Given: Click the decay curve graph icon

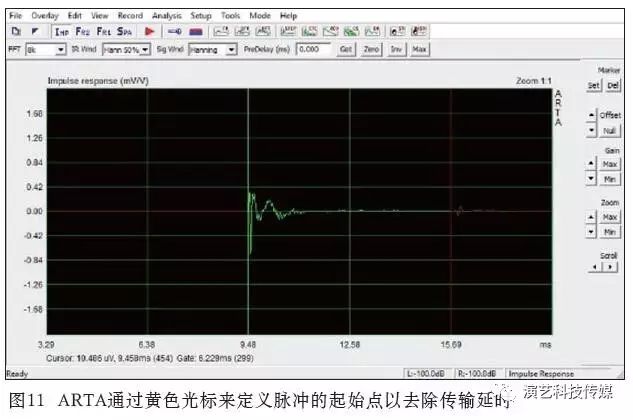Looking at the screenshot, I should (x=330, y=31).
